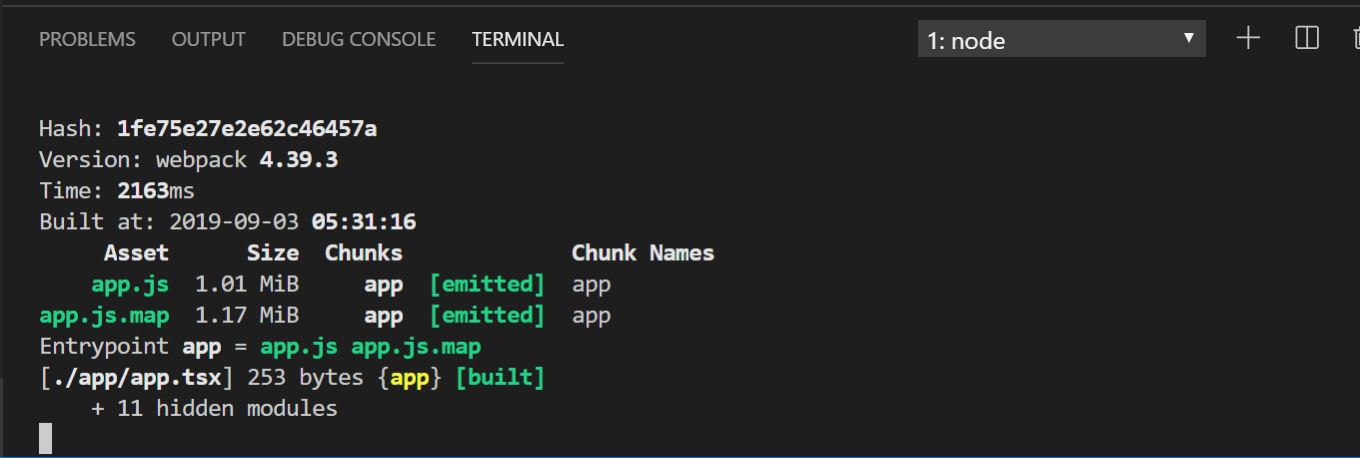The height and width of the screenshot is (458, 1360).
Task: Open the OUTPUT tab
Action: pyautogui.click(x=208, y=39)
